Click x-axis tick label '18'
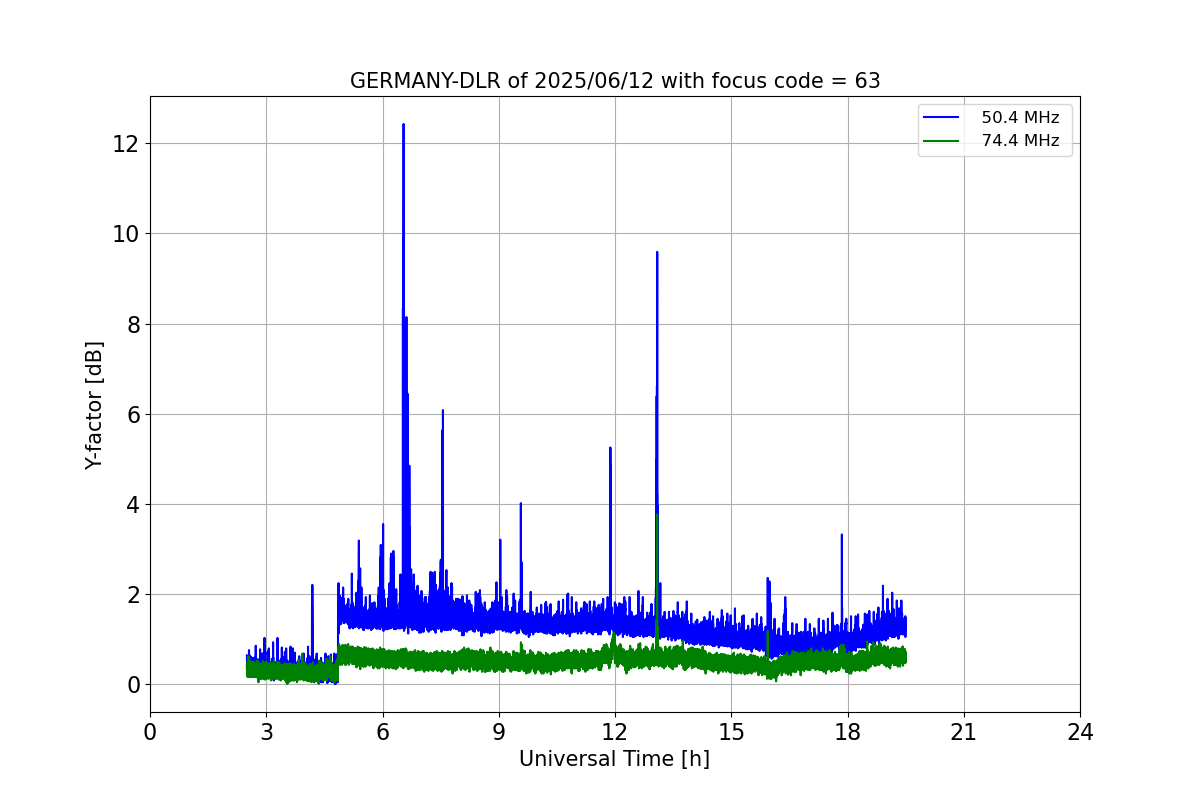This screenshot has height=800, width=1200. [x=847, y=732]
